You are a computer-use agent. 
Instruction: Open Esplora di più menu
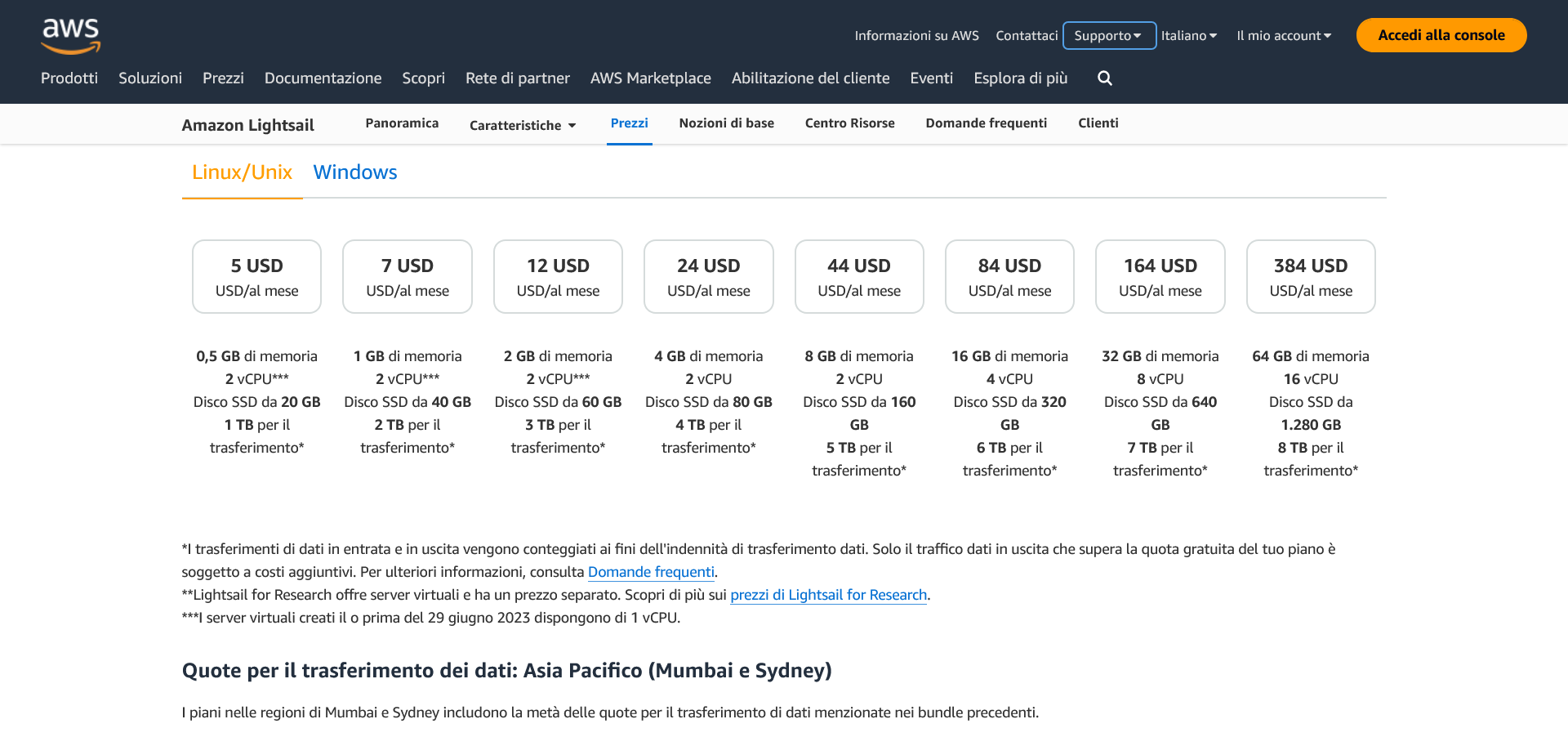1021,78
